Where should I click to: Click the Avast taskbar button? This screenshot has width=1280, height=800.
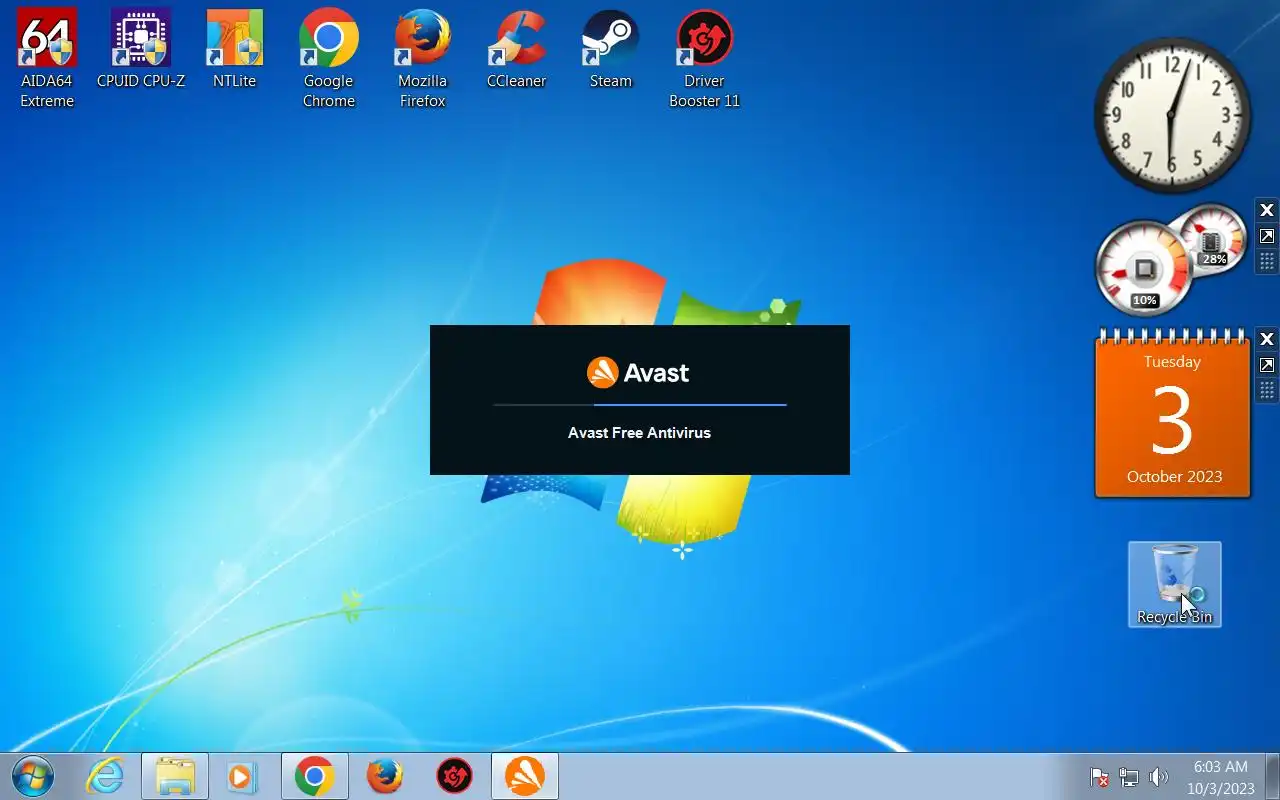pyautogui.click(x=525, y=776)
